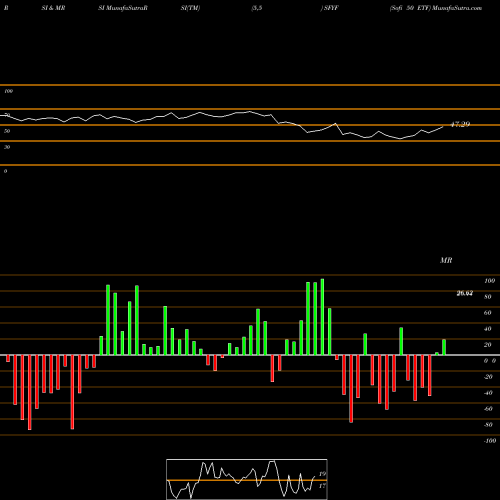The height and width of the screenshot is (500, 500).
Task: Click the RSI axis label 50
Action: 7,131
